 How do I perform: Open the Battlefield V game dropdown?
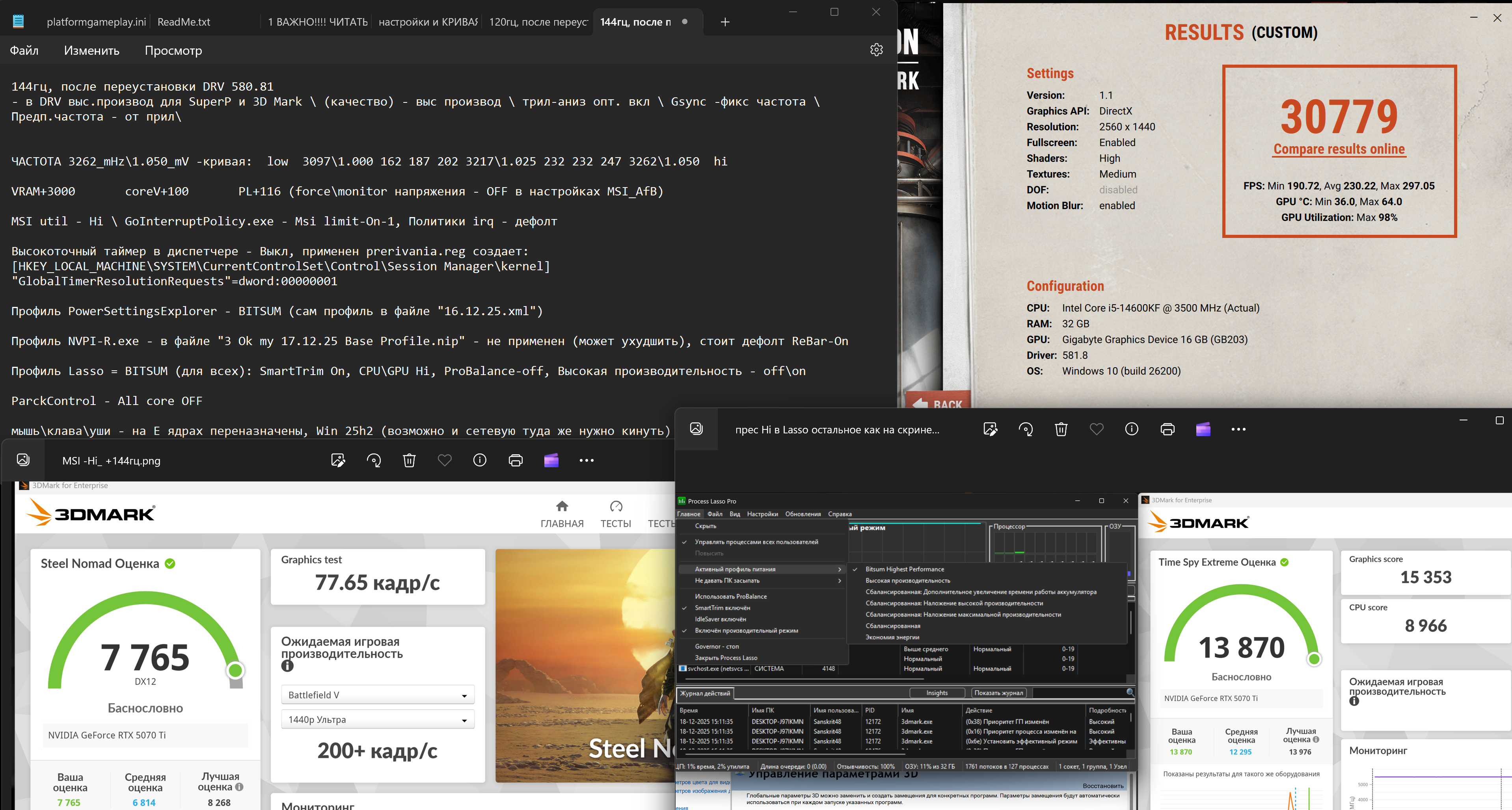pos(378,695)
